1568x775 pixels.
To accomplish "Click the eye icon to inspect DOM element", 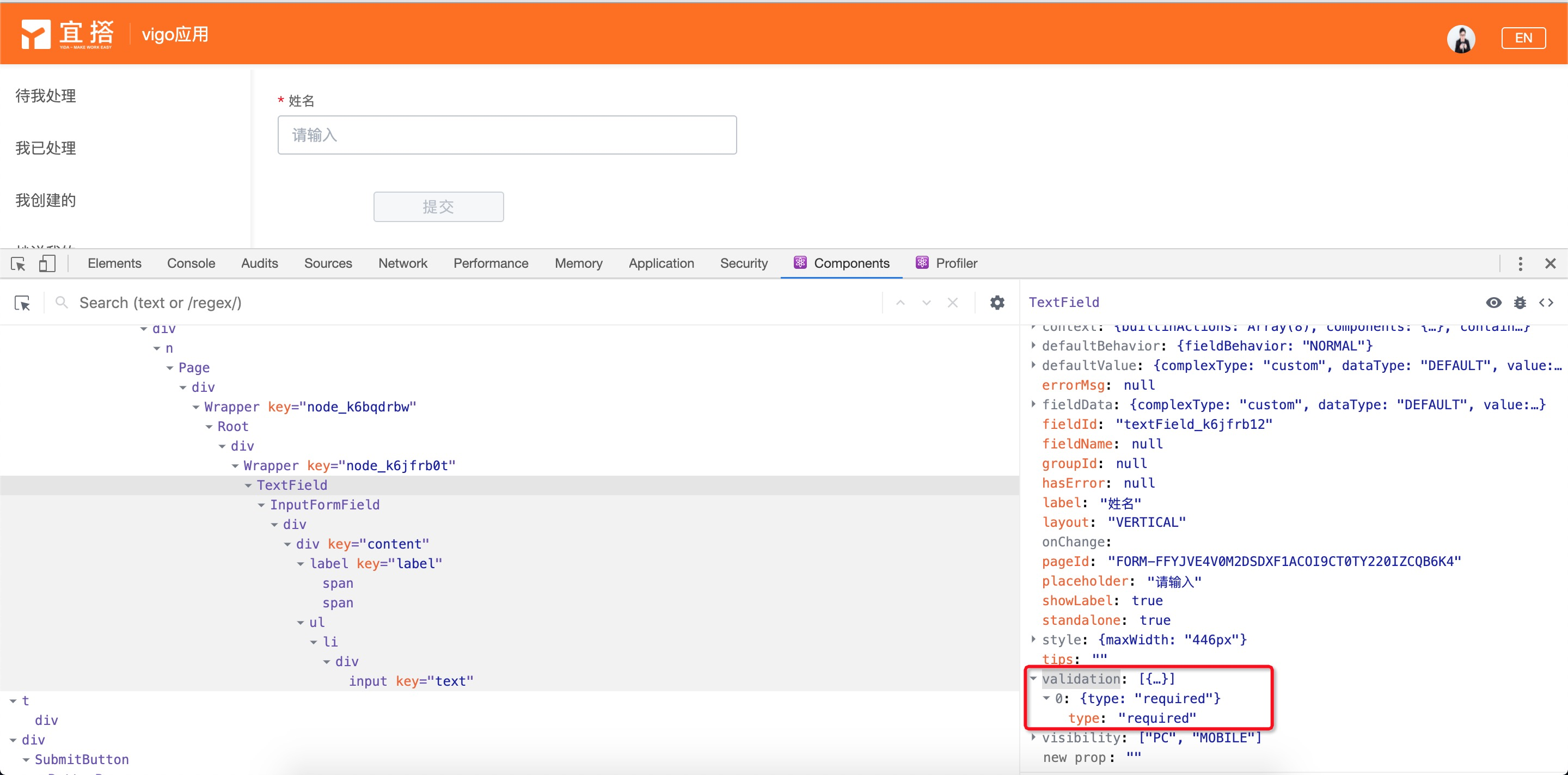I will 1493,303.
